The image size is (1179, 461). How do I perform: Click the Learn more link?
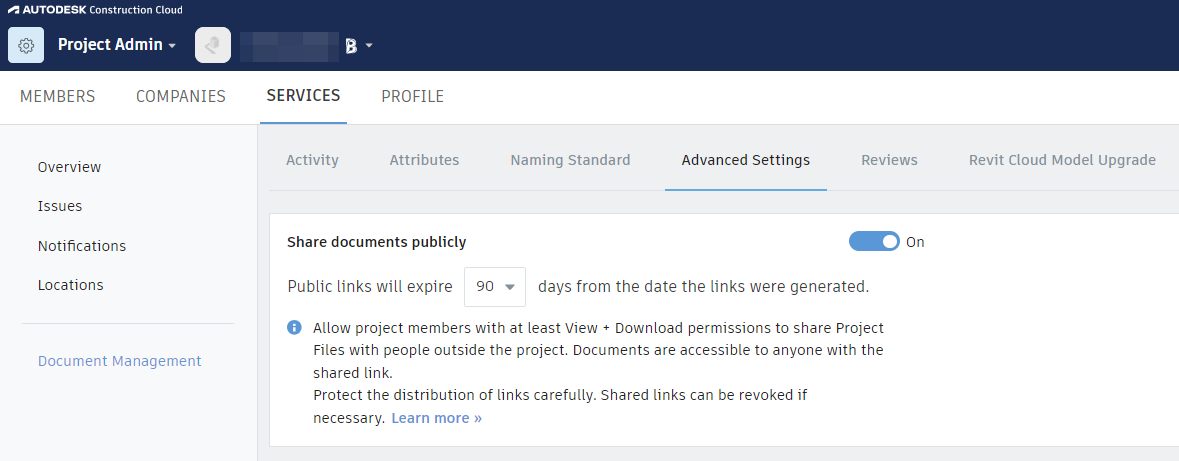[x=436, y=418]
